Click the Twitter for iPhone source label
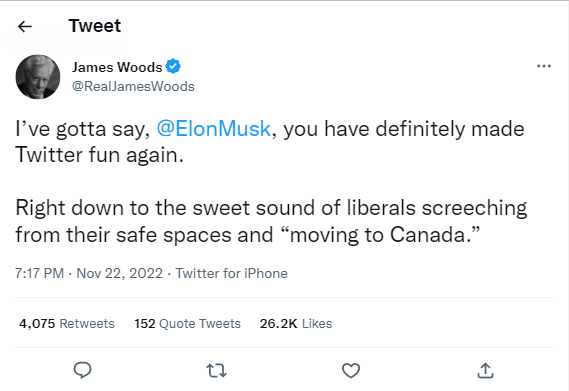 pos(232,273)
